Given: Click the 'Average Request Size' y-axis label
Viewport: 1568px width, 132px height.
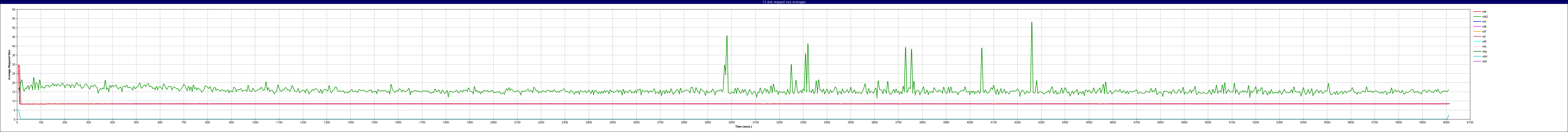Looking at the screenshot, I should [x=9, y=64].
